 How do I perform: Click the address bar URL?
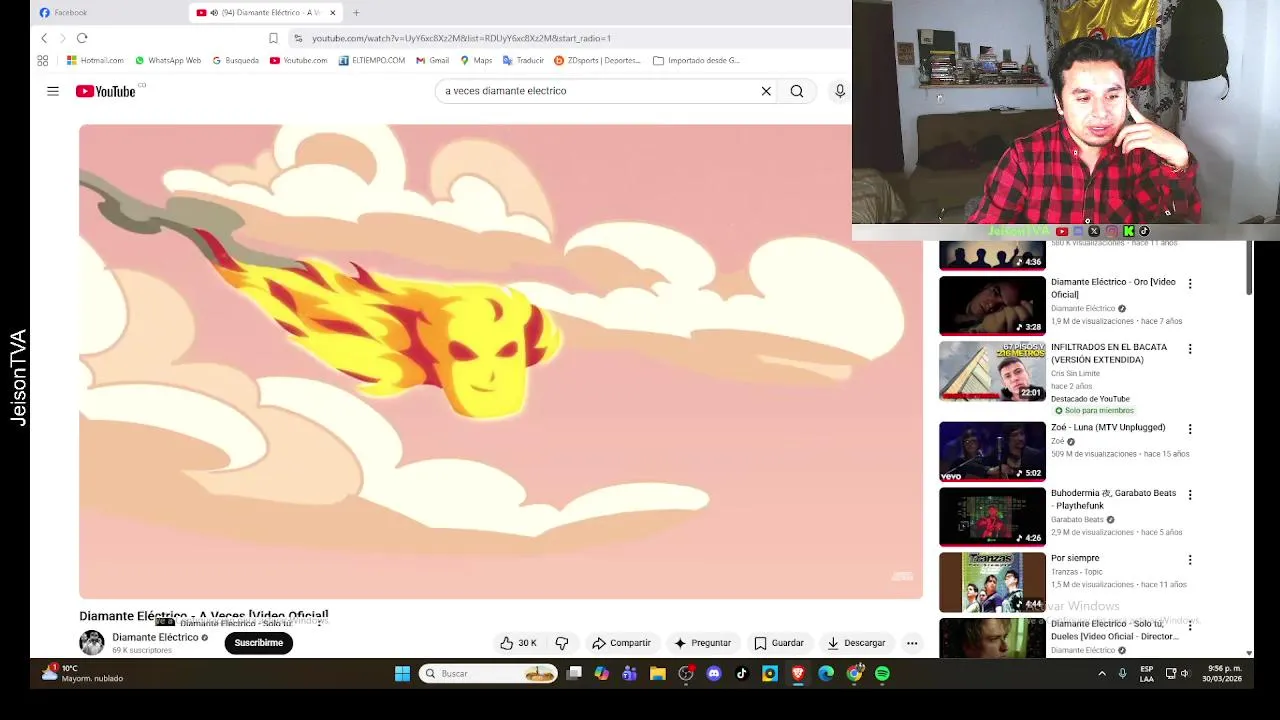coord(461,38)
